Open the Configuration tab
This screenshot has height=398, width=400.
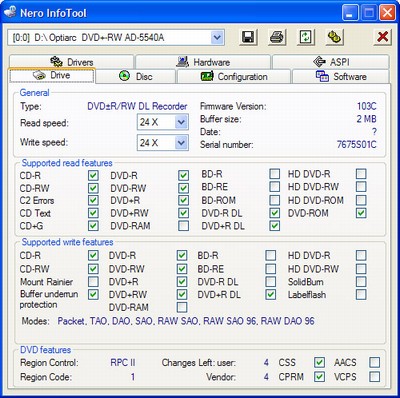pos(234,76)
